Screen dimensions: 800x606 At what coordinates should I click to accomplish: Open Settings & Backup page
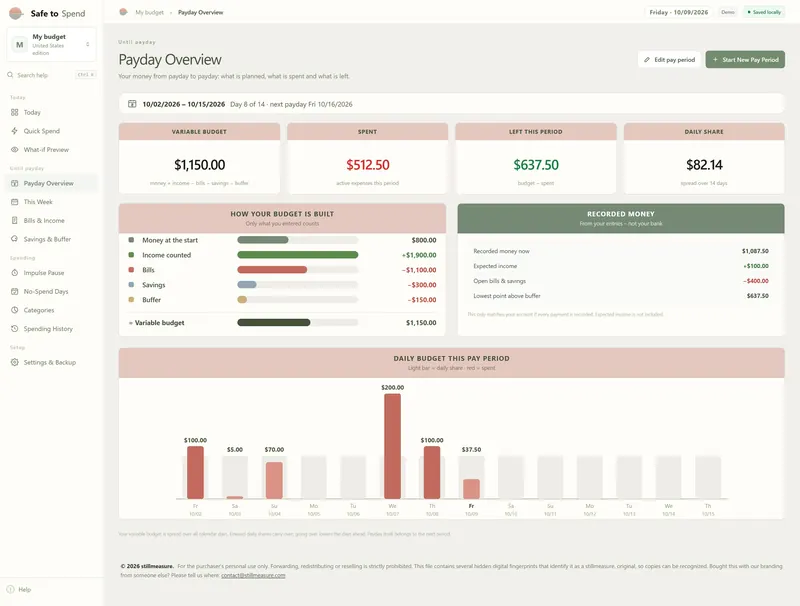[x=51, y=362]
